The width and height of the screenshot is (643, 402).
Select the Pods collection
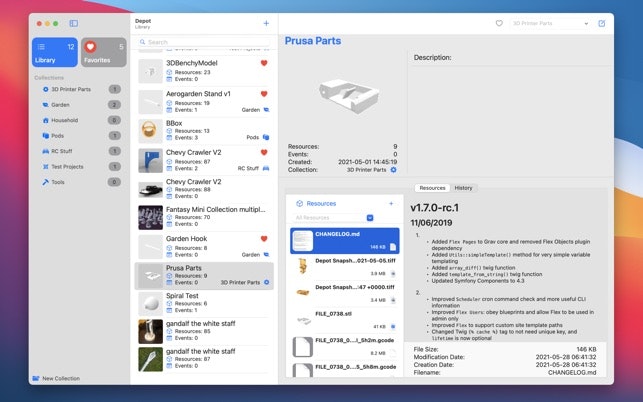tap(81, 135)
